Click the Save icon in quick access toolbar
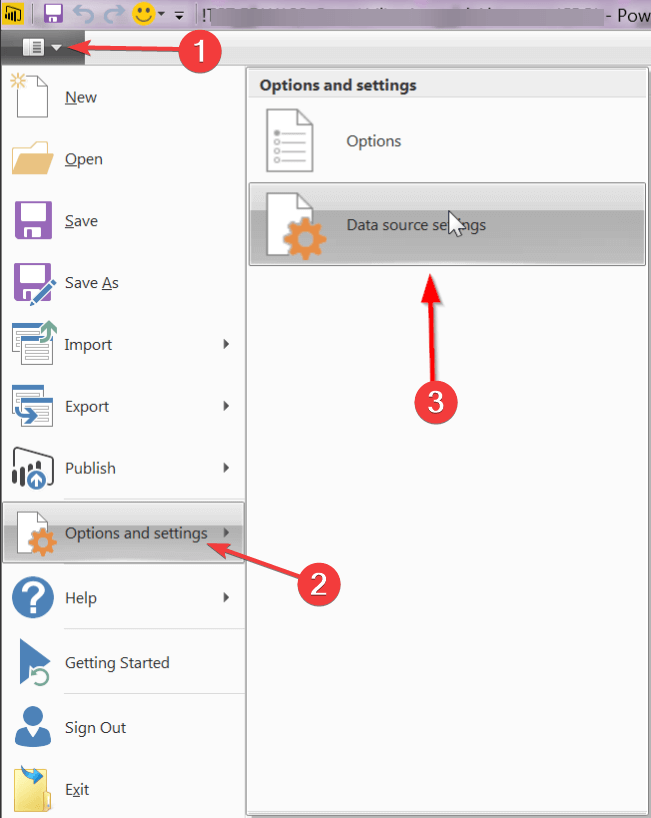Screen dimensions: 651x818 (x=53, y=13)
